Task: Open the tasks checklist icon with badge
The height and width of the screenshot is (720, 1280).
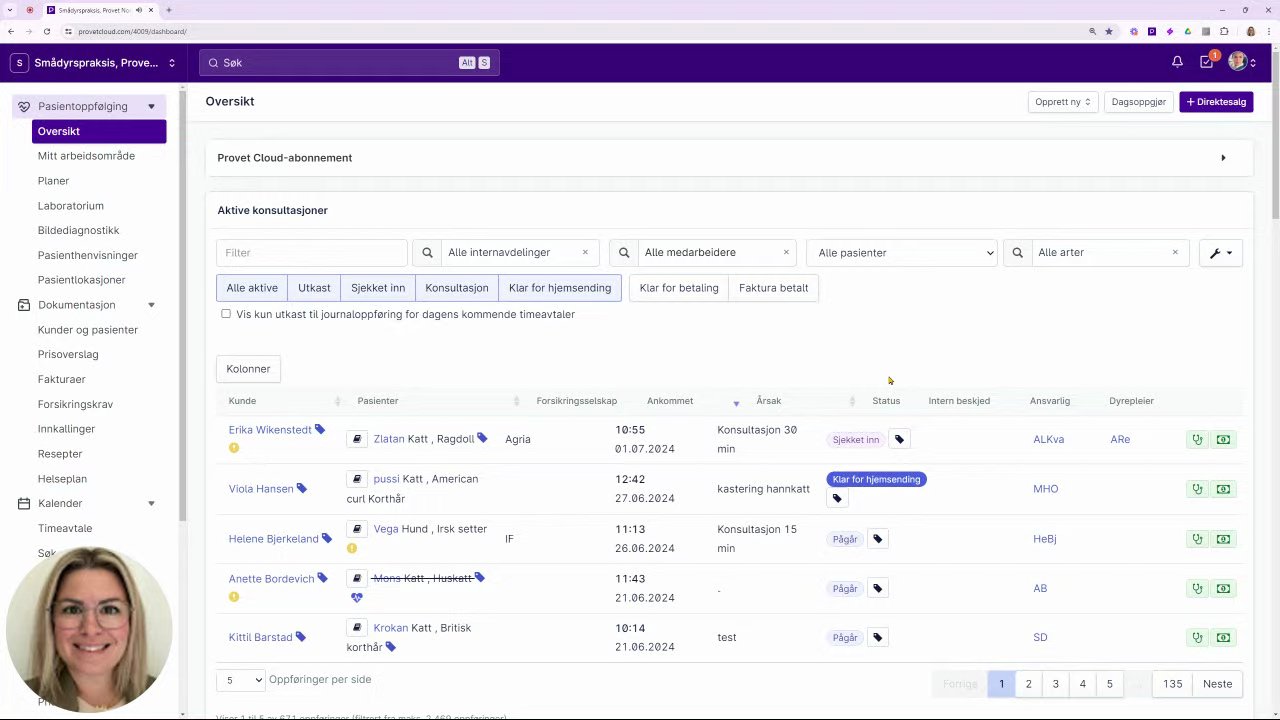Action: [x=1207, y=62]
